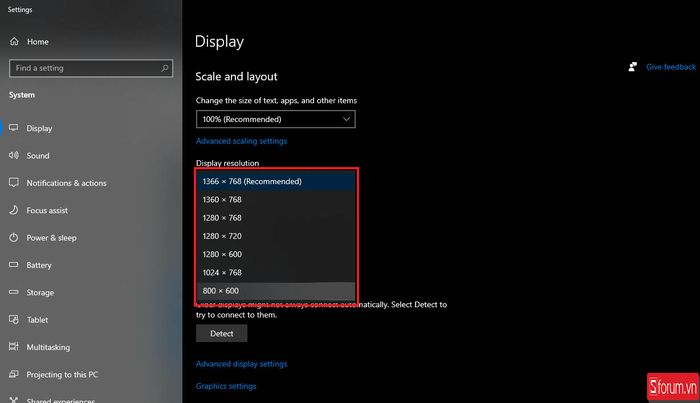Click the Sound speaker icon
This screenshot has height=403, width=700.
coord(14,155)
